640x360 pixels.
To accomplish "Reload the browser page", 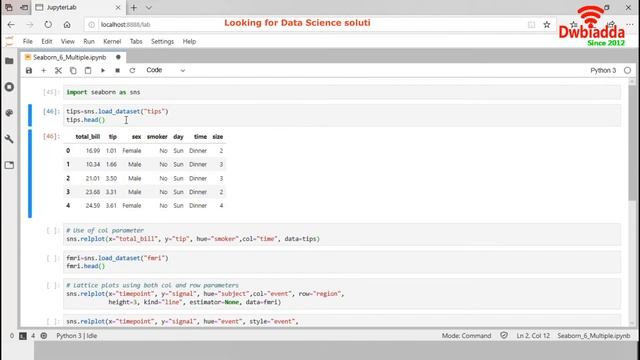I will 48,25.
